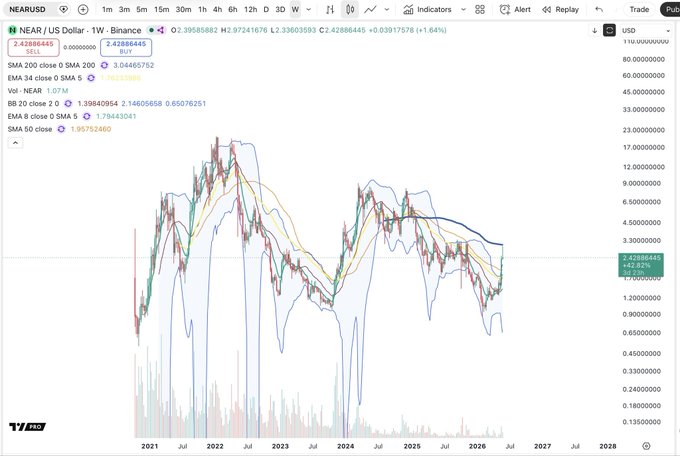Click the BB 20 close indicator legend
Image resolution: width=680 pixels, height=456 pixels.
tap(33, 104)
